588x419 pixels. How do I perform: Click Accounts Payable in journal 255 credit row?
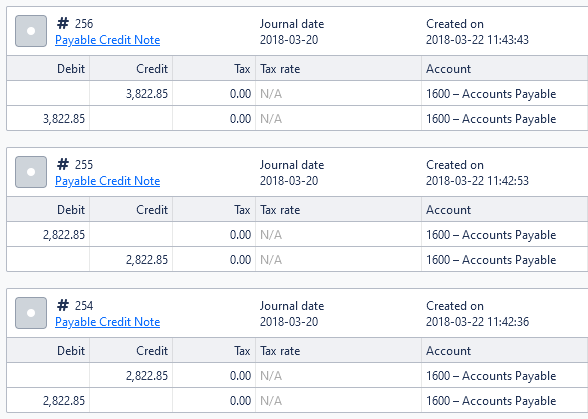click(491, 260)
